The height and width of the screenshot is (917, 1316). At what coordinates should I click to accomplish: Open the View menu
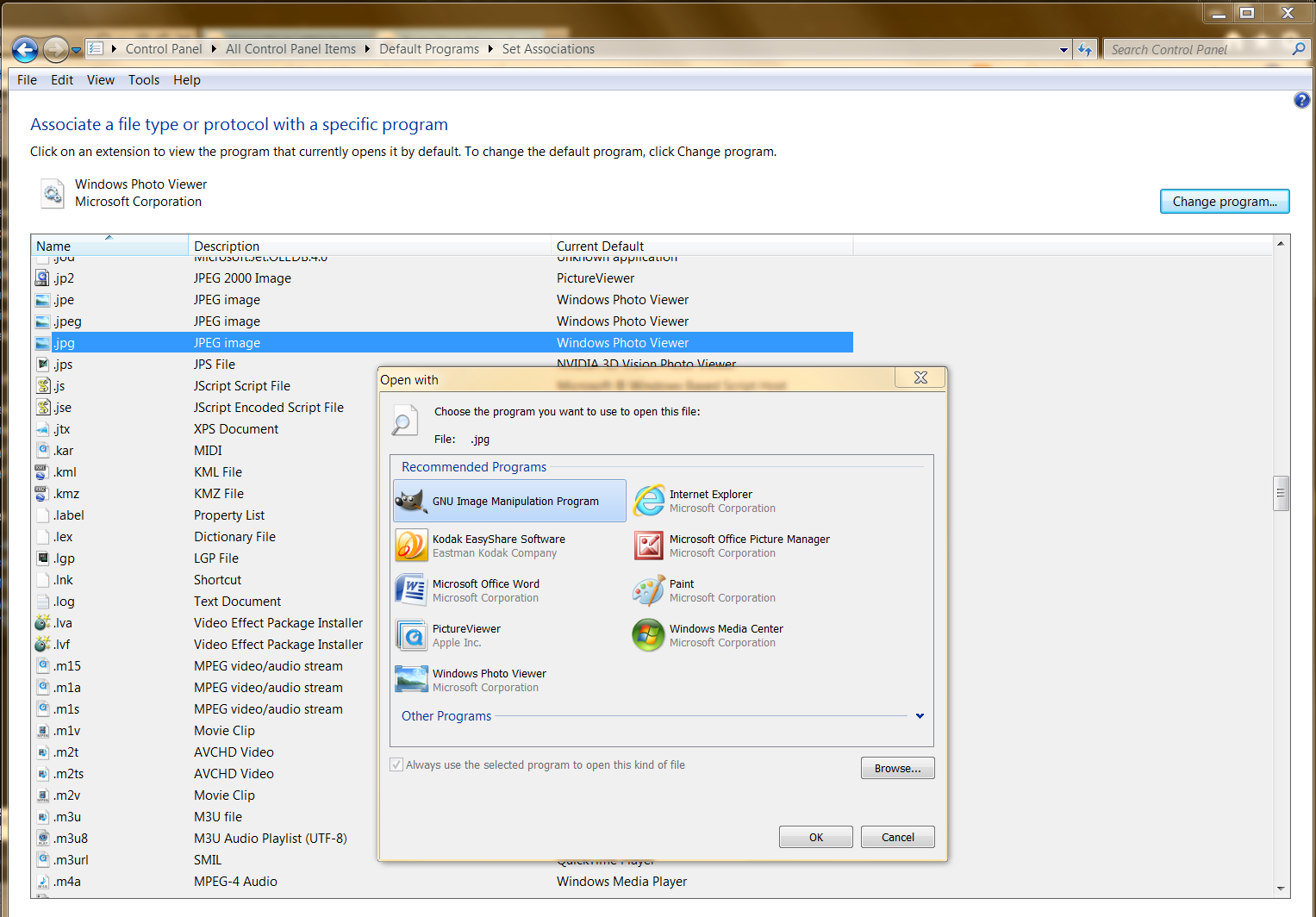tap(101, 80)
